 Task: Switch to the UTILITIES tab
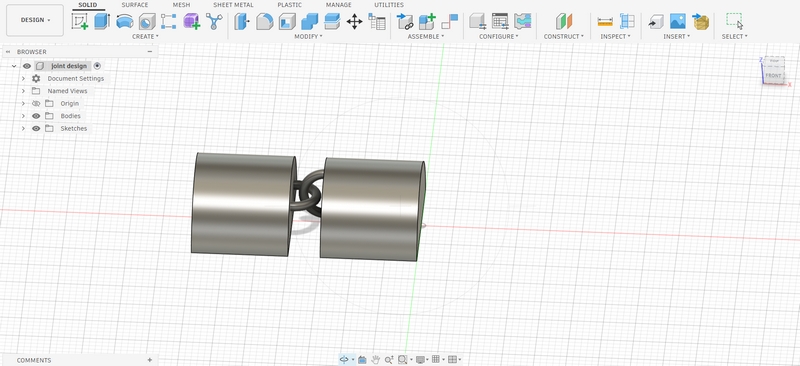click(389, 5)
